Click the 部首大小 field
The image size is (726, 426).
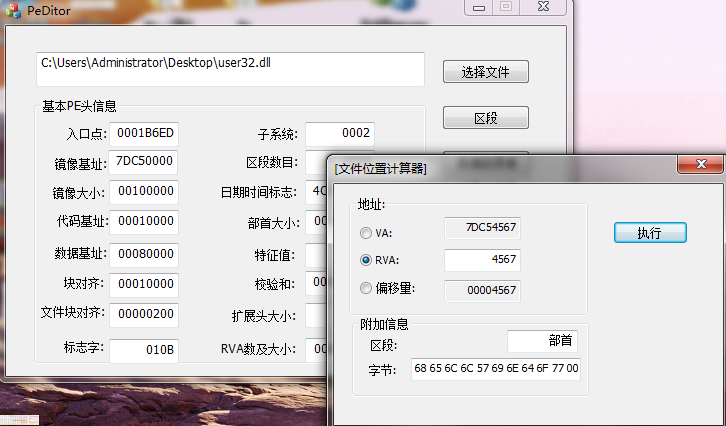pyautogui.click(x=317, y=222)
